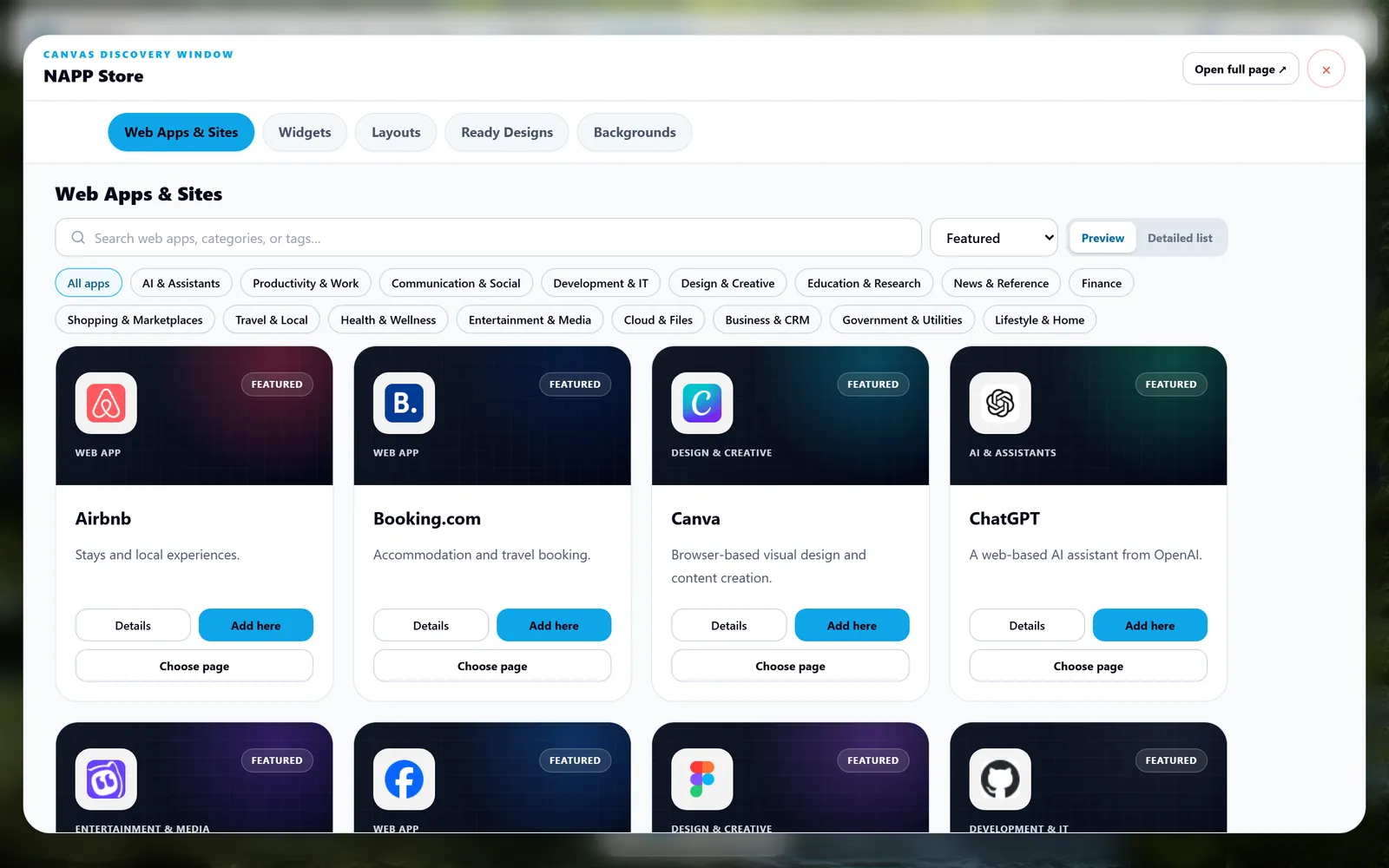1389x868 pixels.
Task: Filter by Productivity & Work
Action: pyautogui.click(x=306, y=283)
